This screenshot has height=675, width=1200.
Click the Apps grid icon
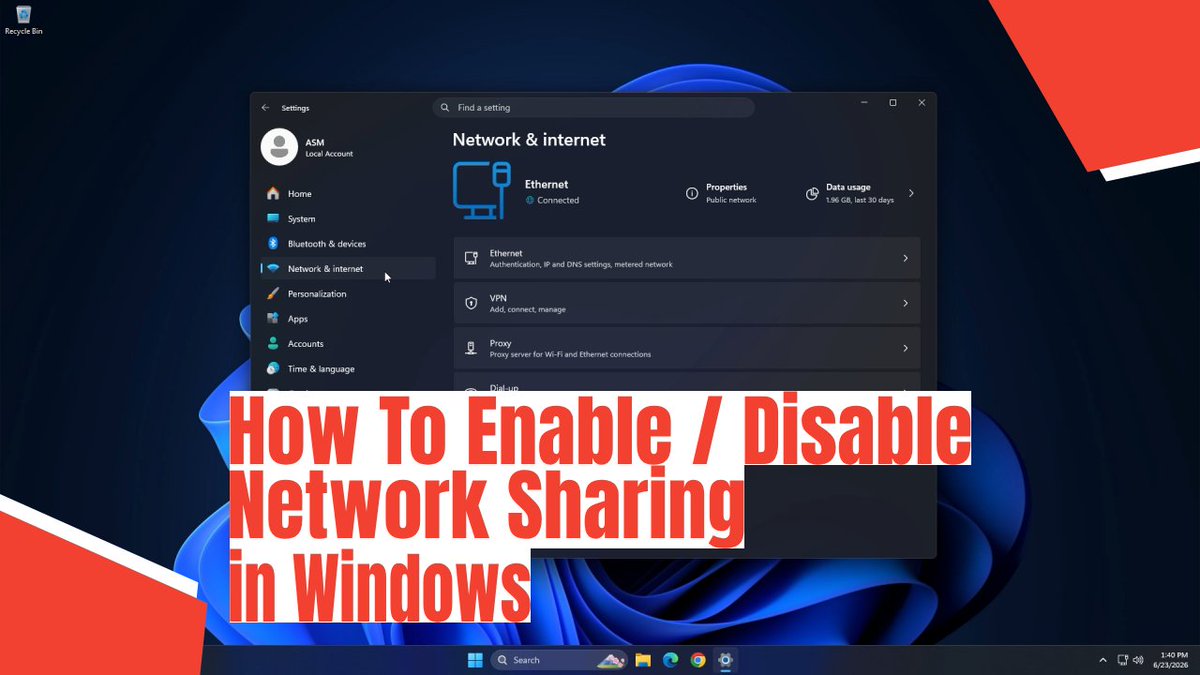(273, 318)
